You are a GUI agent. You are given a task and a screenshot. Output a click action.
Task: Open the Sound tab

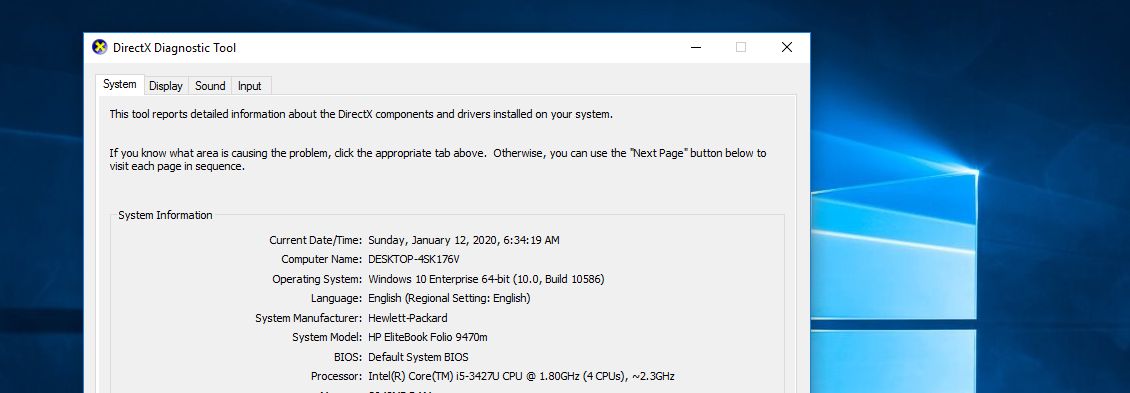[x=210, y=86]
